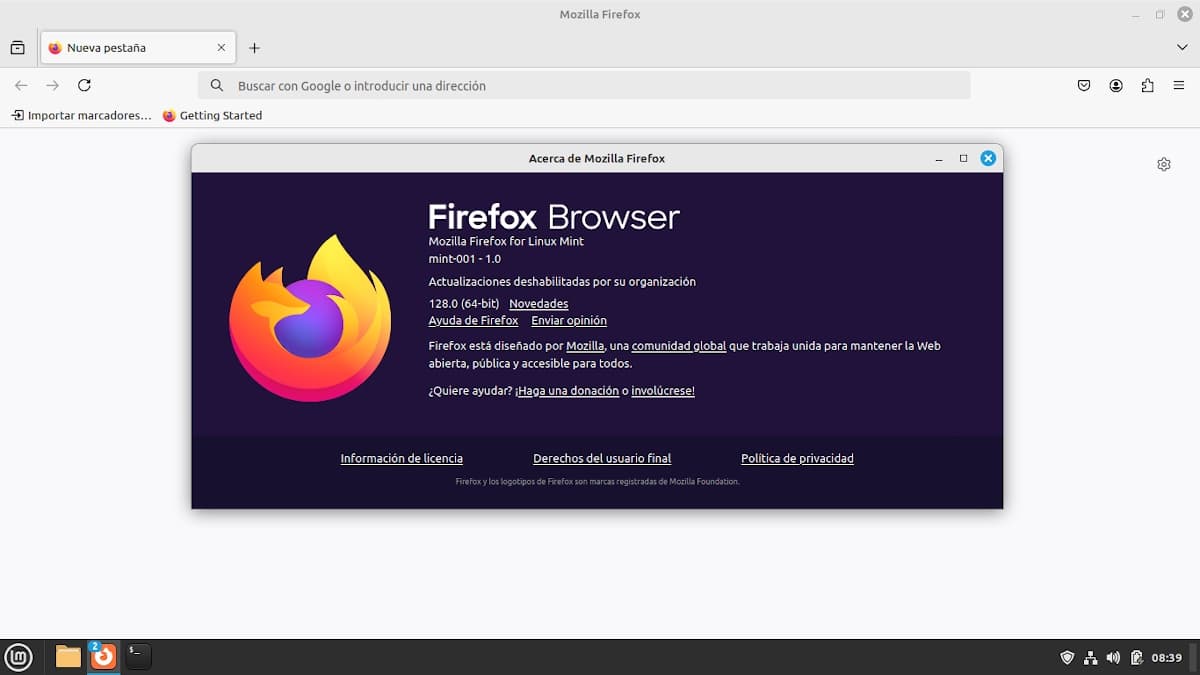Open the tab overview icon above tabs
Screen dimensions: 1200x675
[17, 47]
